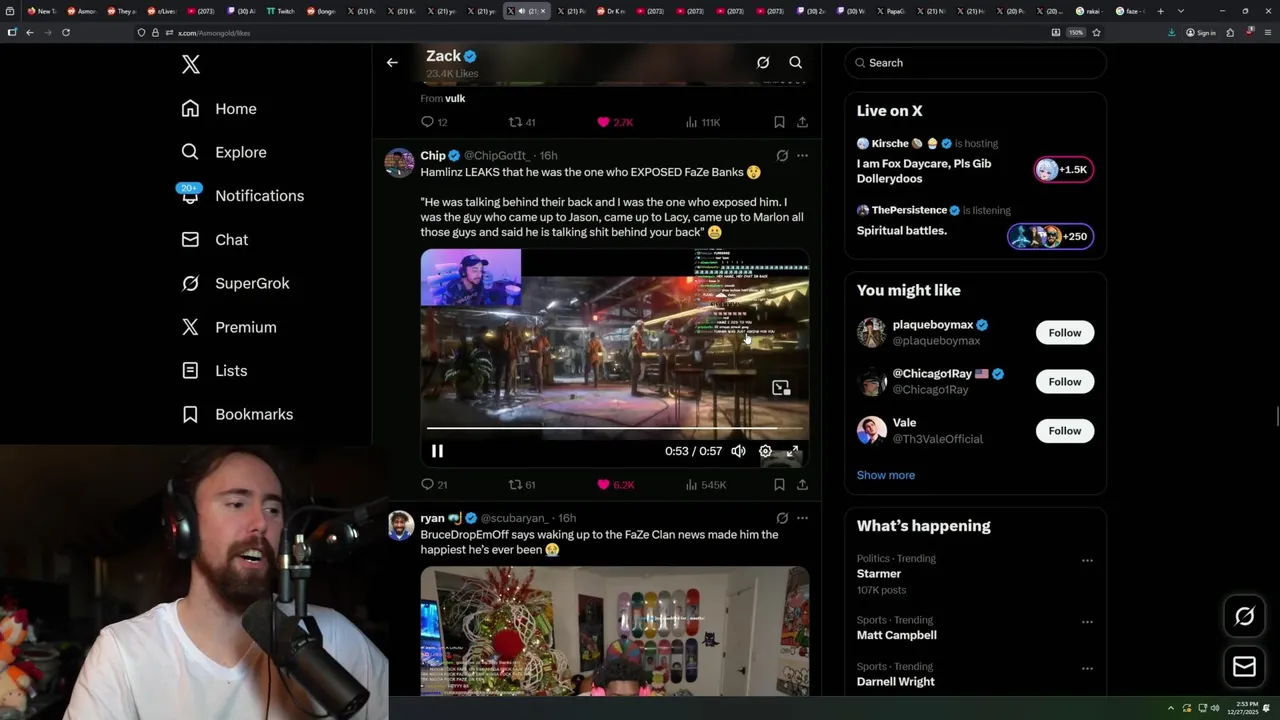Open more options on Chip's post
Image resolution: width=1280 pixels, height=720 pixels.
[x=802, y=156]
